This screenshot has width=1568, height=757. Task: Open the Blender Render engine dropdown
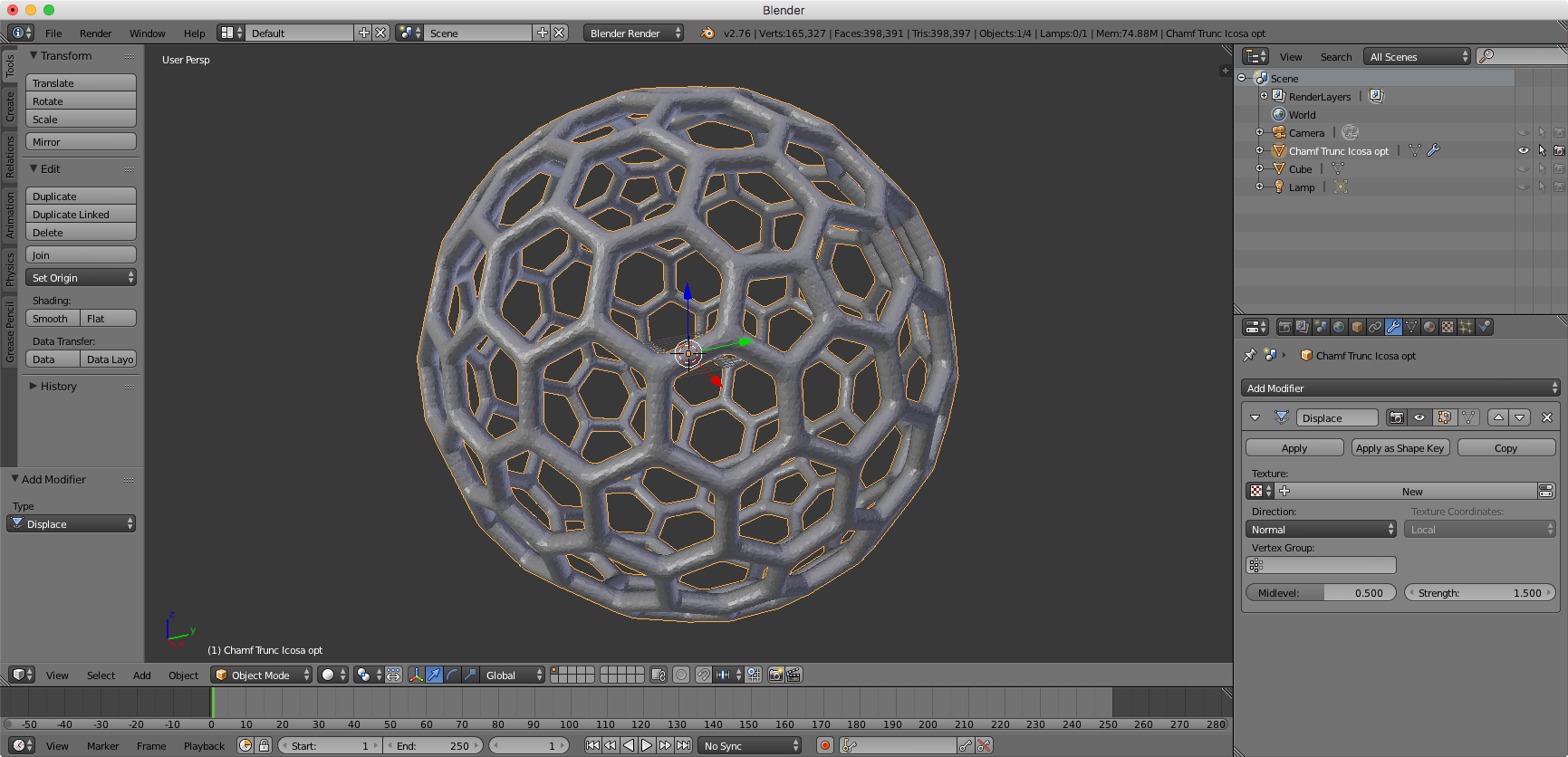[x=634, y=33]
